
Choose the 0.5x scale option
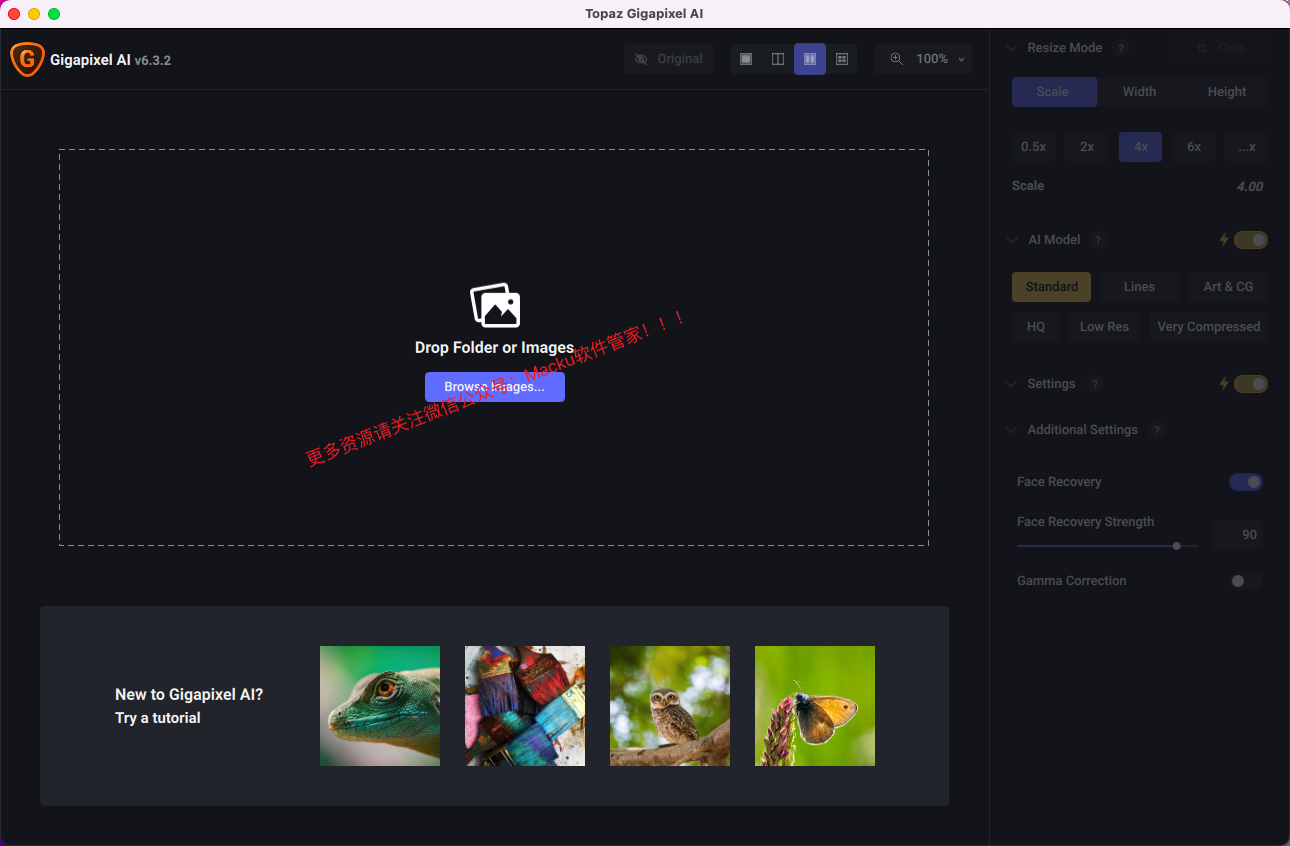point(1033,147)
